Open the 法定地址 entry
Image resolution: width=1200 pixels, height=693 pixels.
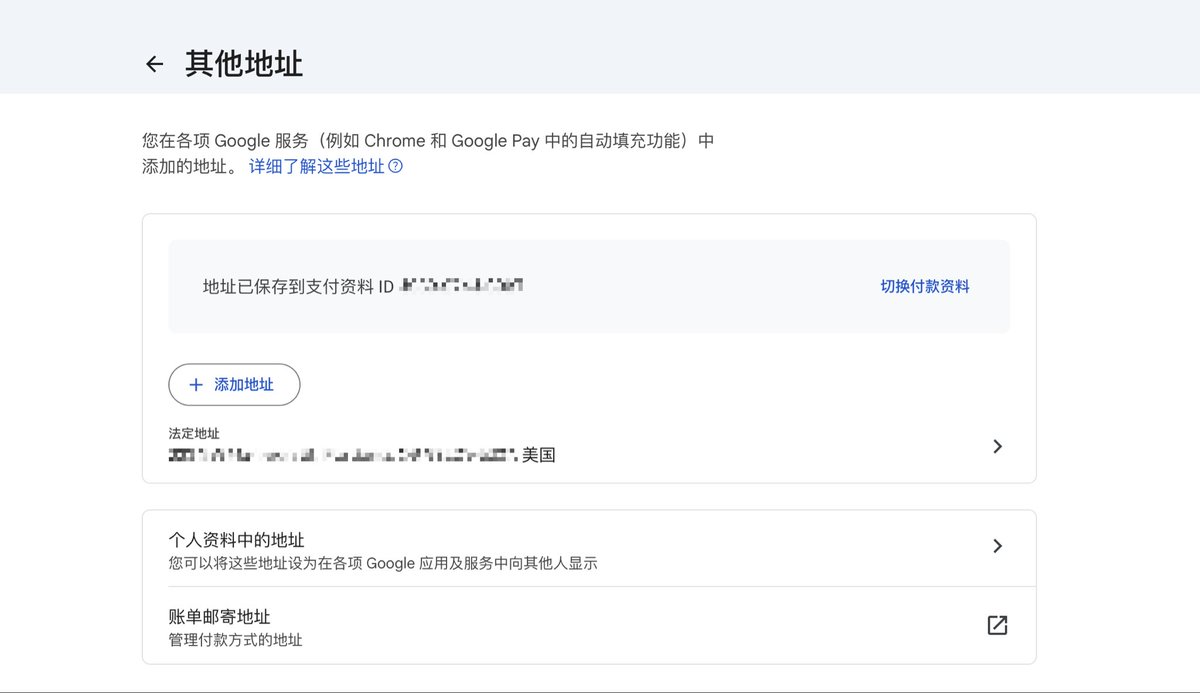pos(589,446)
